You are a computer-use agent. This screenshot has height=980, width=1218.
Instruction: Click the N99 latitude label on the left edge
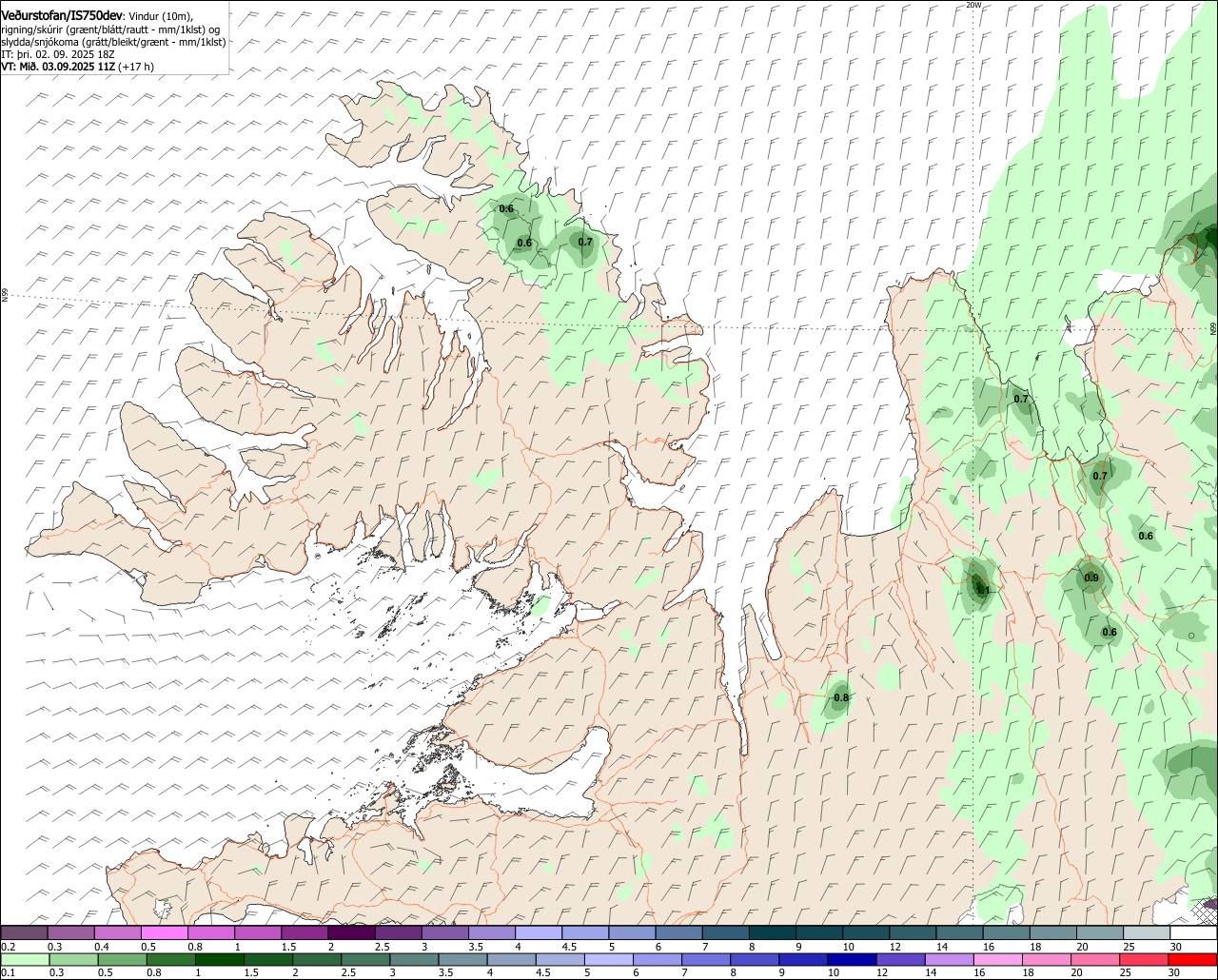click(5, 296)
